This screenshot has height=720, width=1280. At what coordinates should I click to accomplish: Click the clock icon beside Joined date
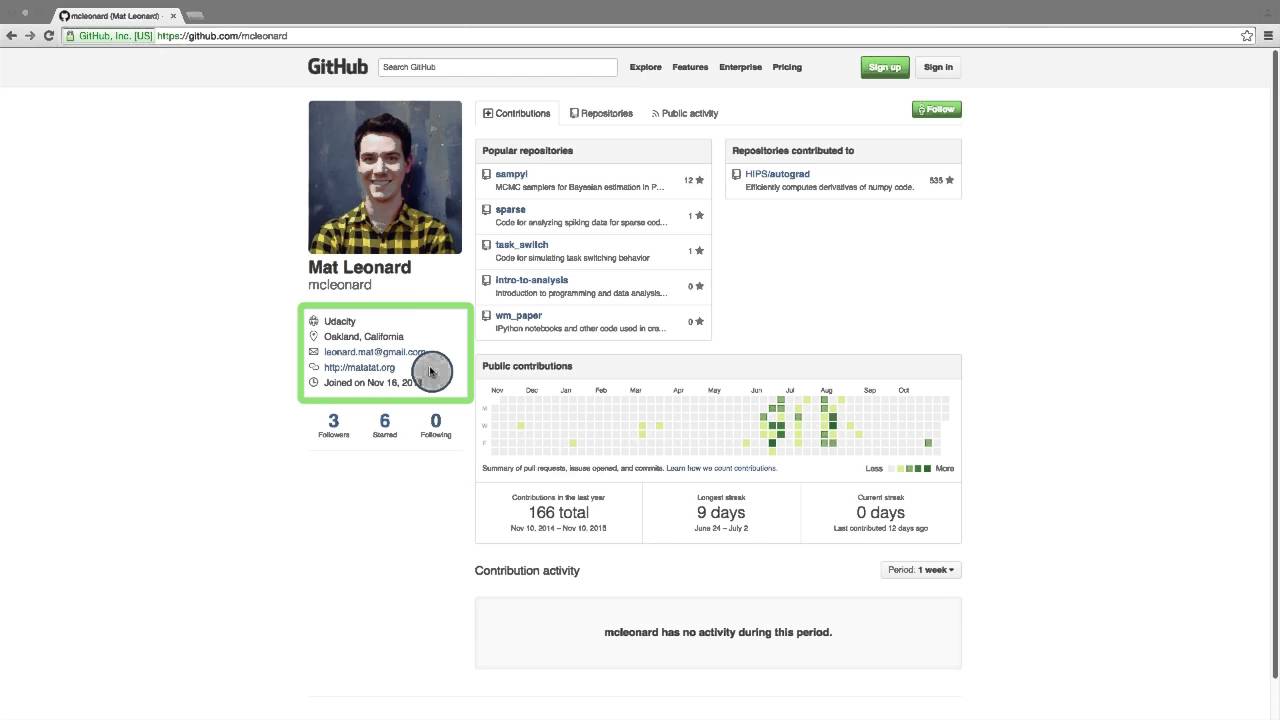[x=314, y=382]
